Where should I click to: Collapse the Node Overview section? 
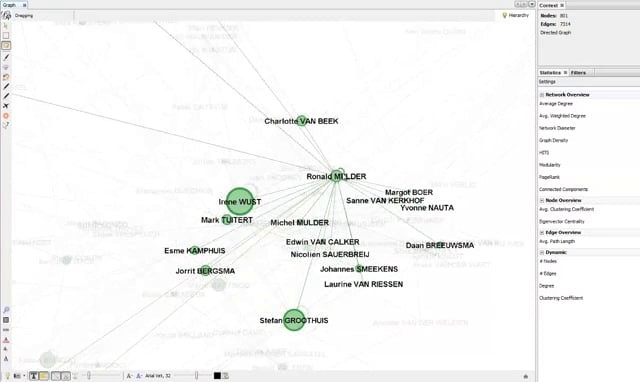pyautogui.click(x=542, y=200)
